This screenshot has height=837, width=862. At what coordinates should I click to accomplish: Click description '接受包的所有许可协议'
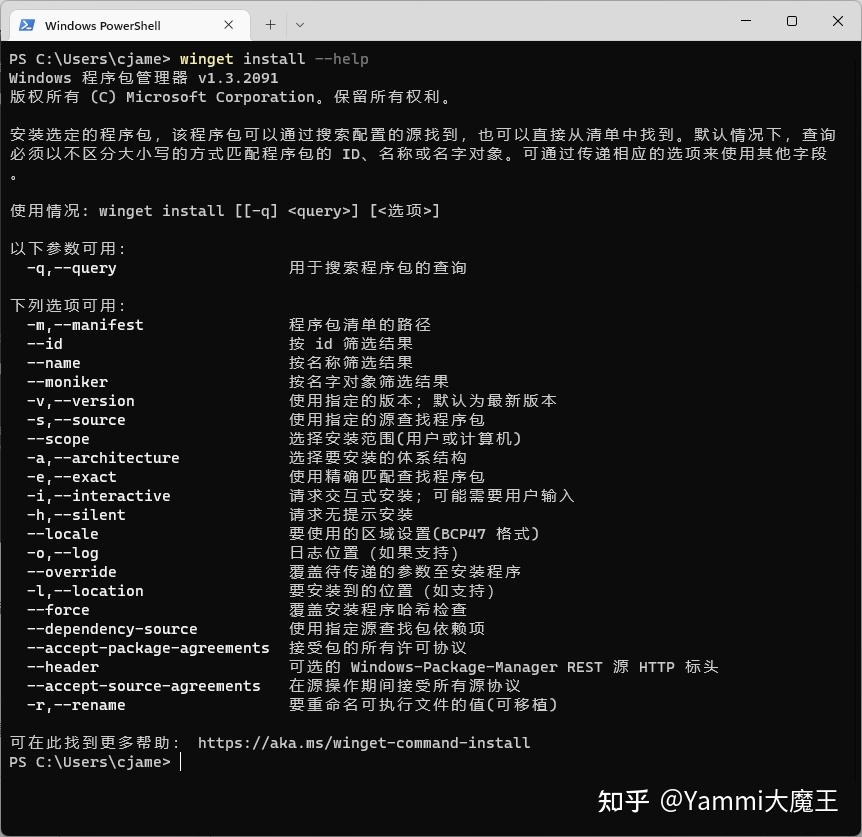click(378, 648)
